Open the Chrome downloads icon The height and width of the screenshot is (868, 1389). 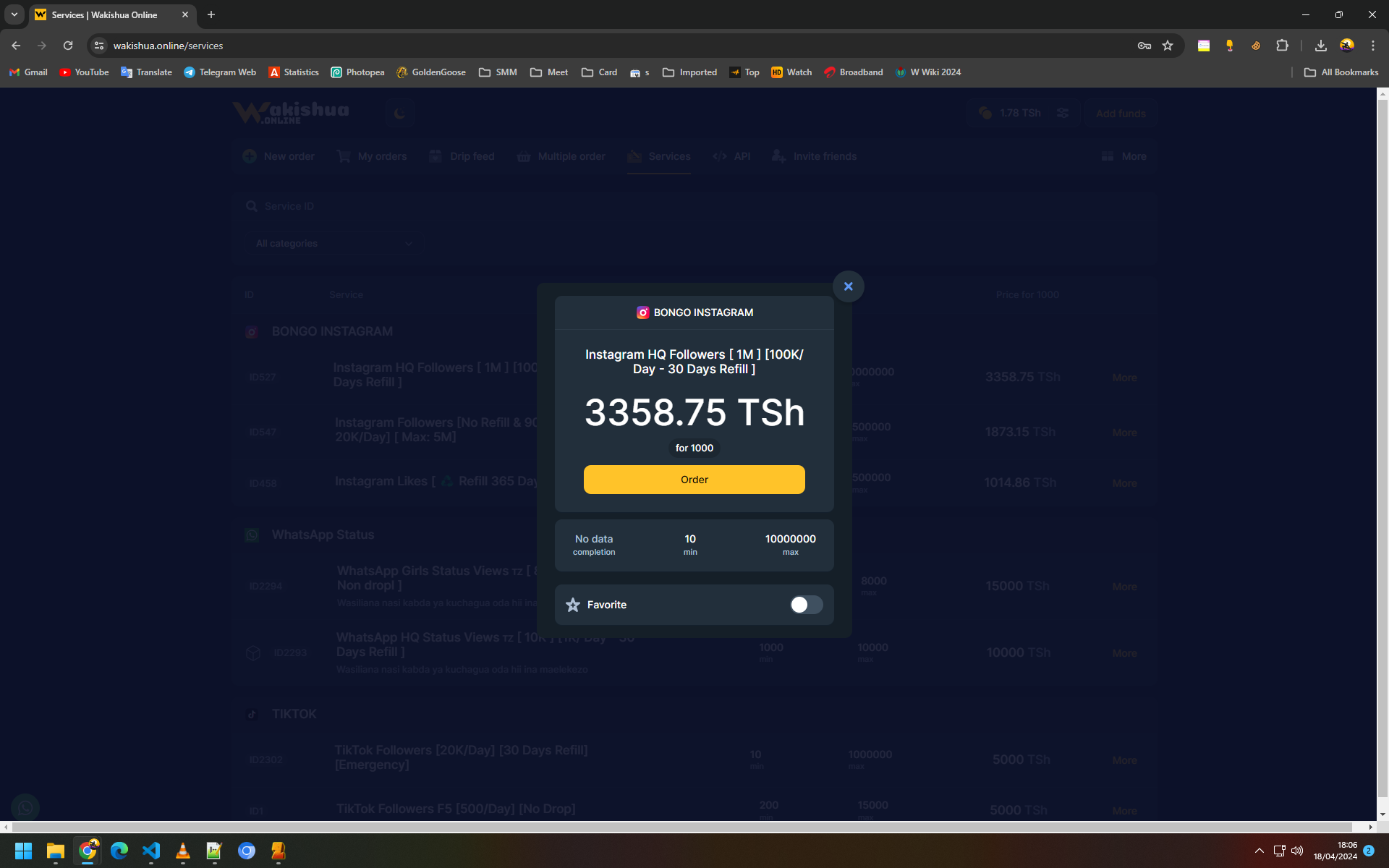coord(1320,46)
